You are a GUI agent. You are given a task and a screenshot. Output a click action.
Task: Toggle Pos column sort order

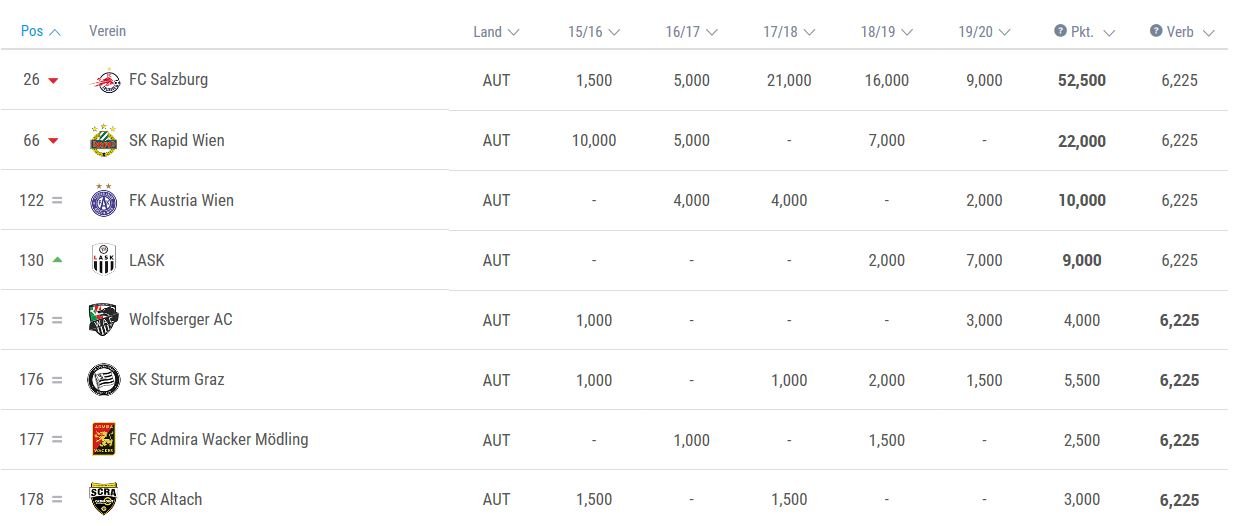tap(41, 32)
